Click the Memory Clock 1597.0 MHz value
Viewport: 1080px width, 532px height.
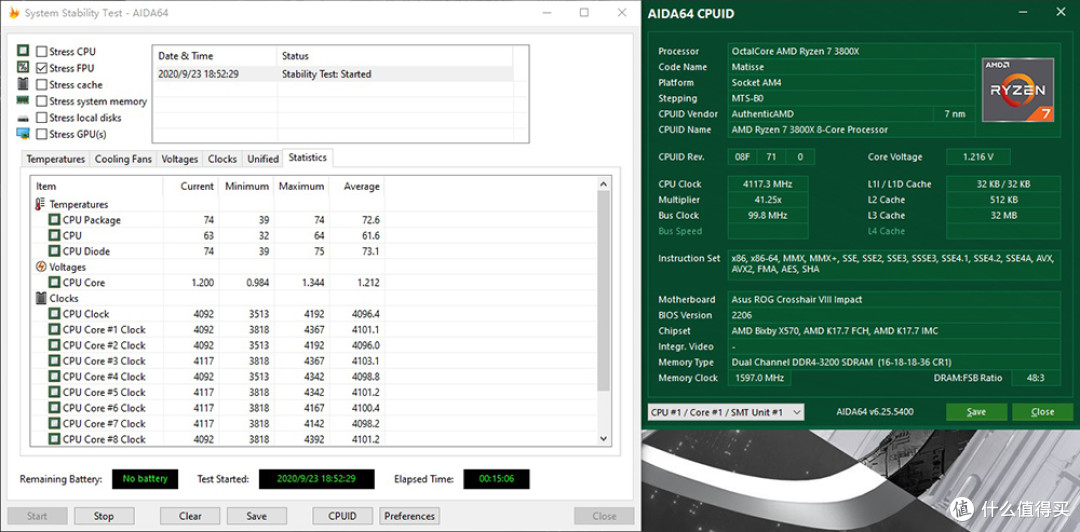[x=758, y=378]
